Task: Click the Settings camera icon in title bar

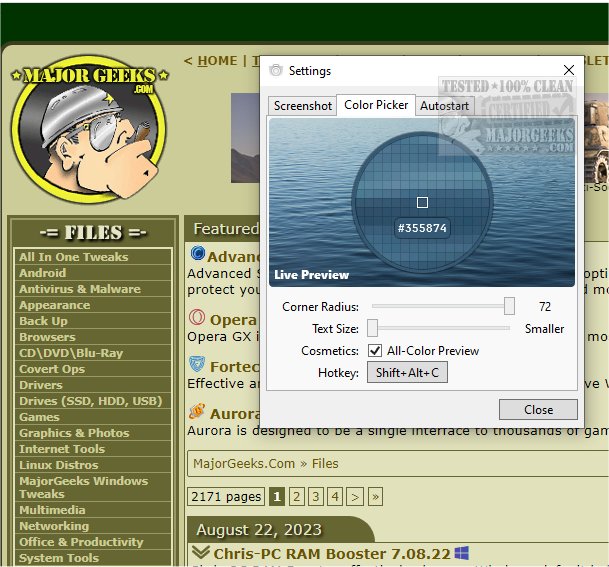Action: point(276,71)
